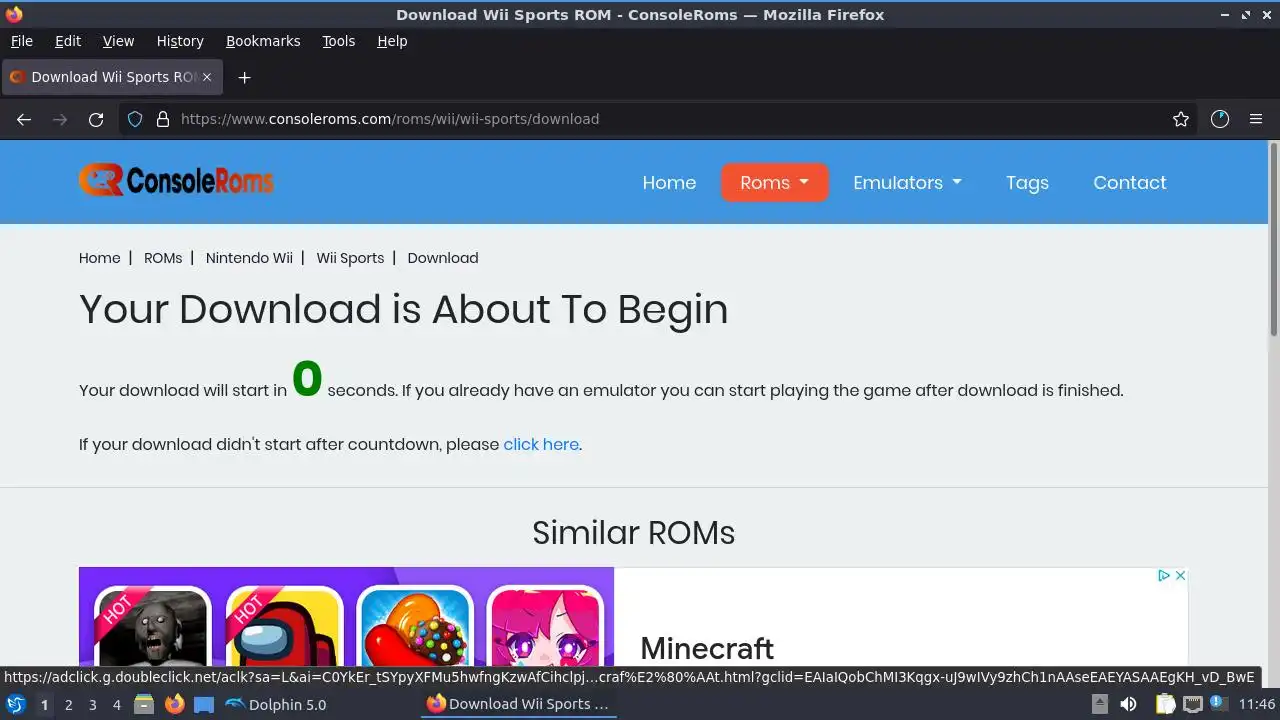Click the notification tray icon
Image resolution: width=1280 pixels, height=720 pixels.
point(1219,704)
